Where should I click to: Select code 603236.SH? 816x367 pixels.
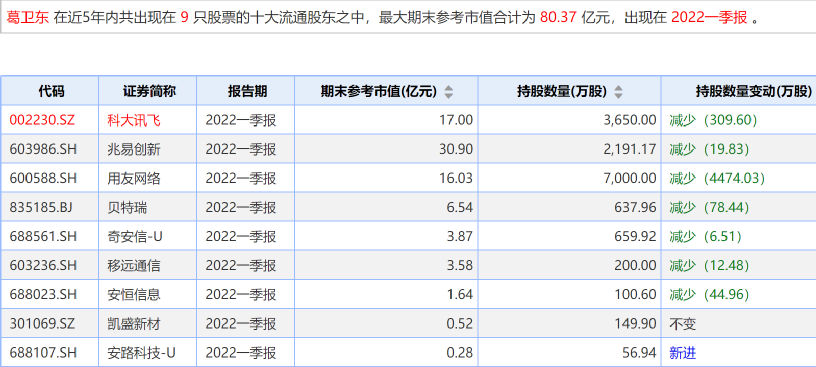point(43,265)
